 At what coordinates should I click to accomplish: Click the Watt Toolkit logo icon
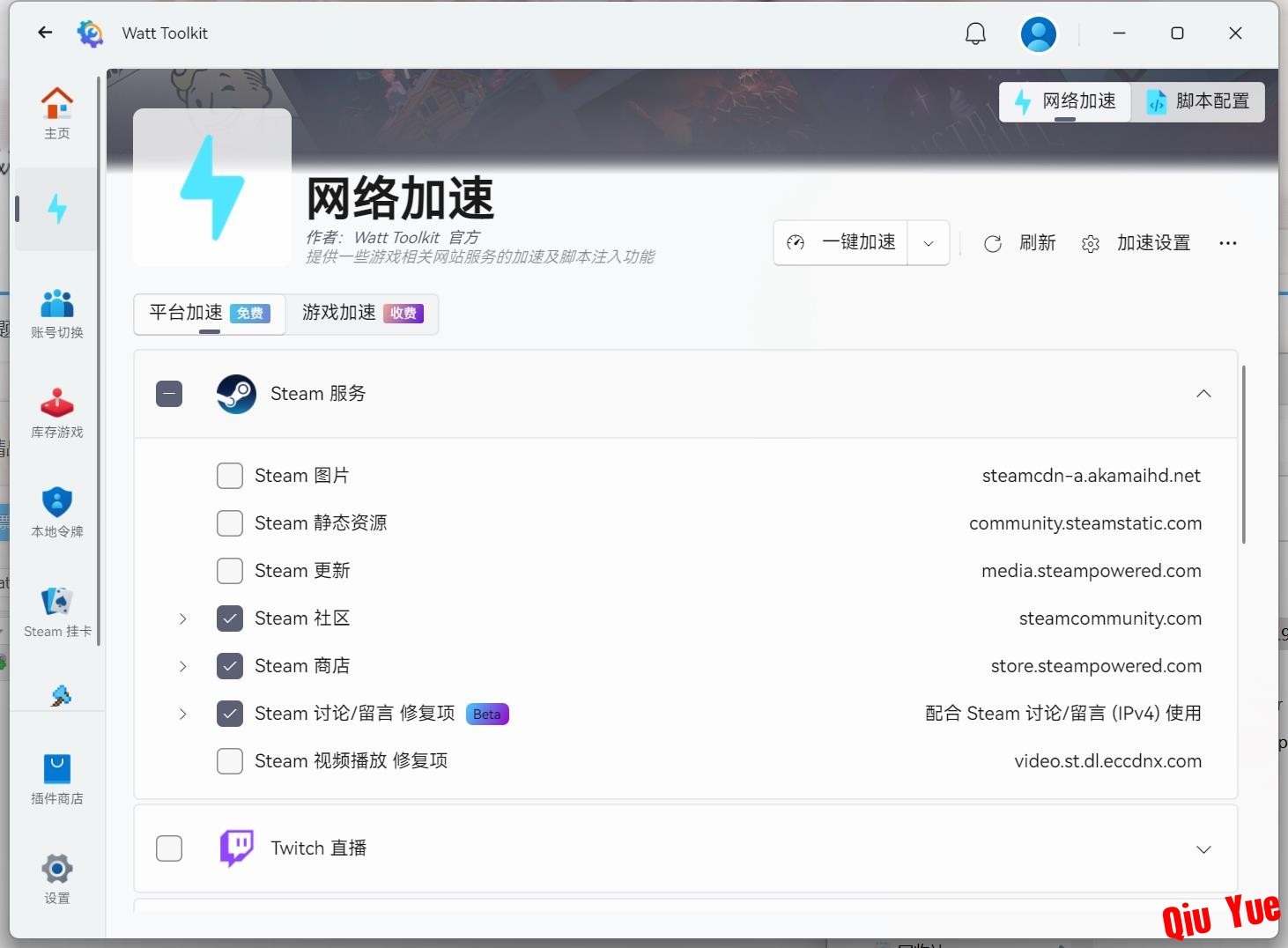pos(90,33)
